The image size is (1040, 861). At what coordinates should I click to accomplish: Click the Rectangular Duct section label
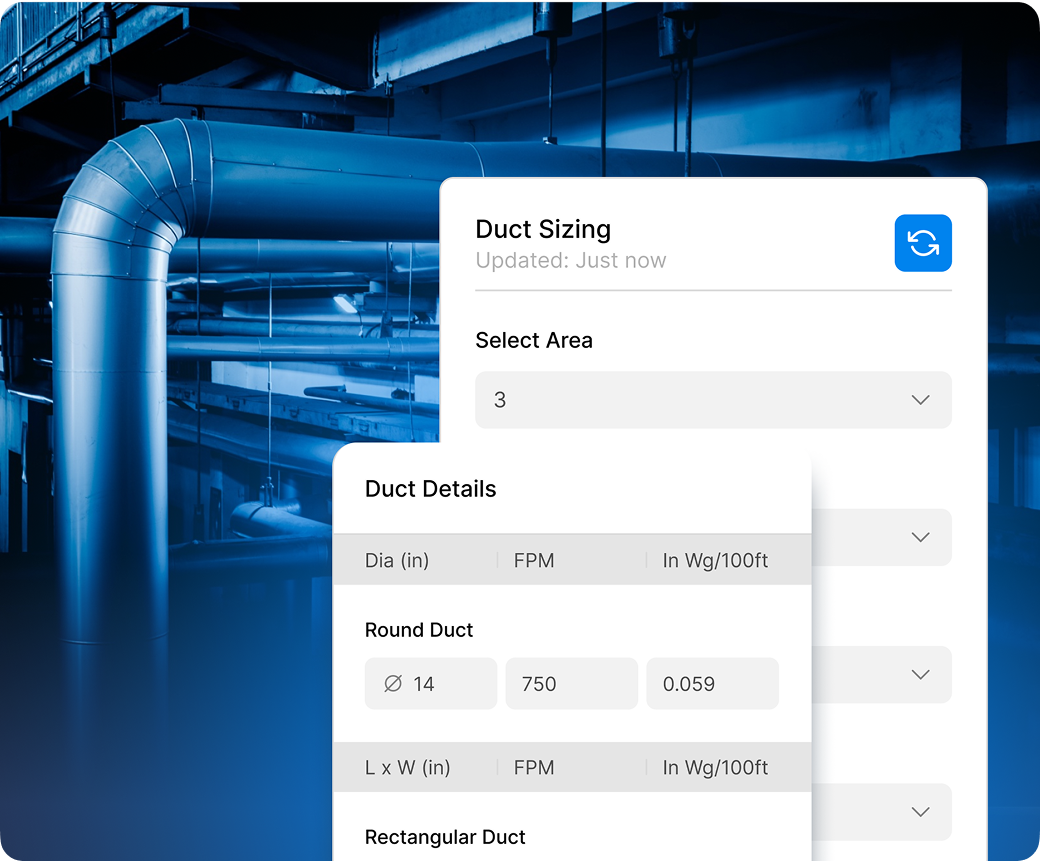445,837
